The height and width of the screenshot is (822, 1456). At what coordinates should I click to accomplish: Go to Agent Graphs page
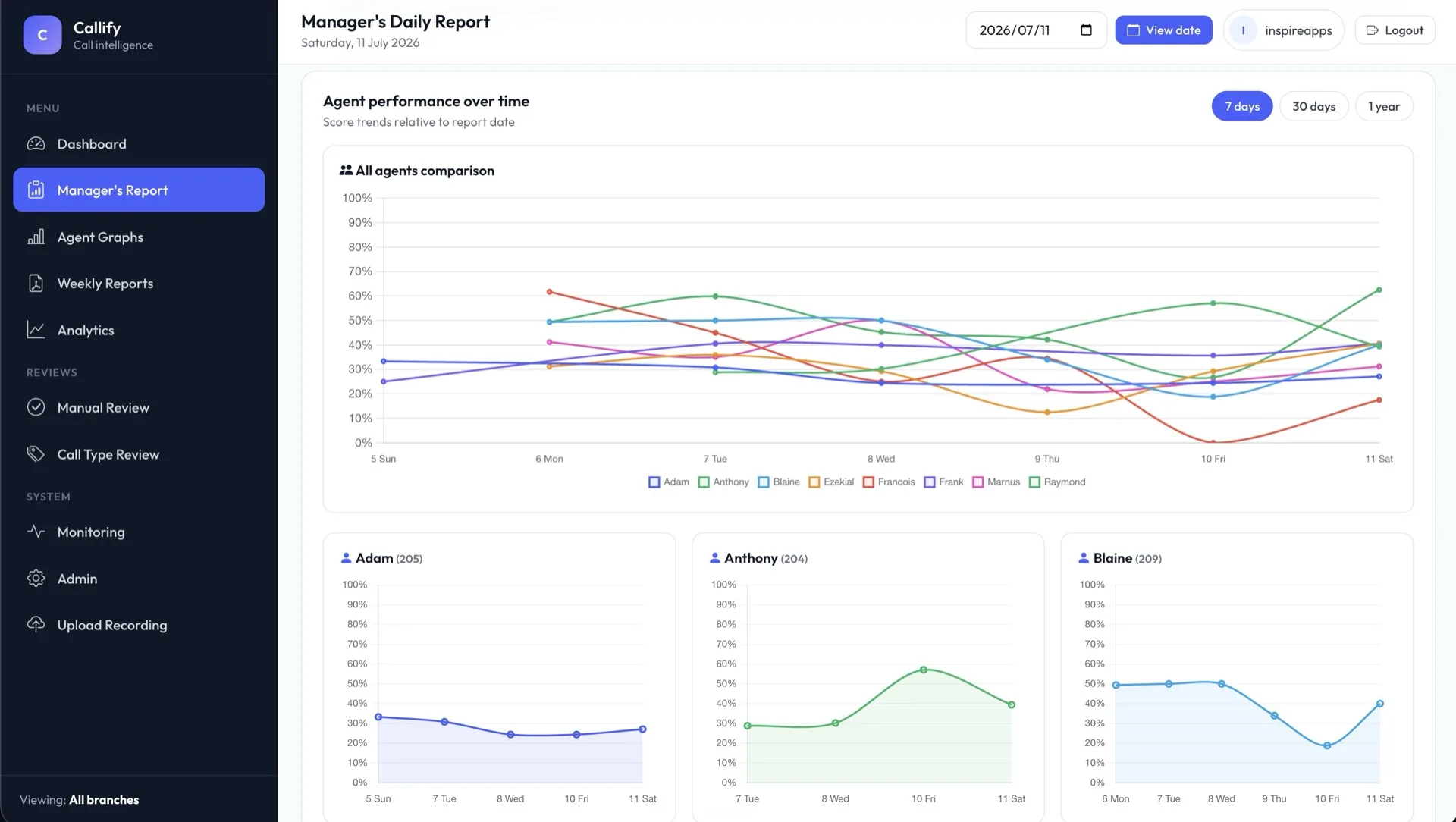139,237
